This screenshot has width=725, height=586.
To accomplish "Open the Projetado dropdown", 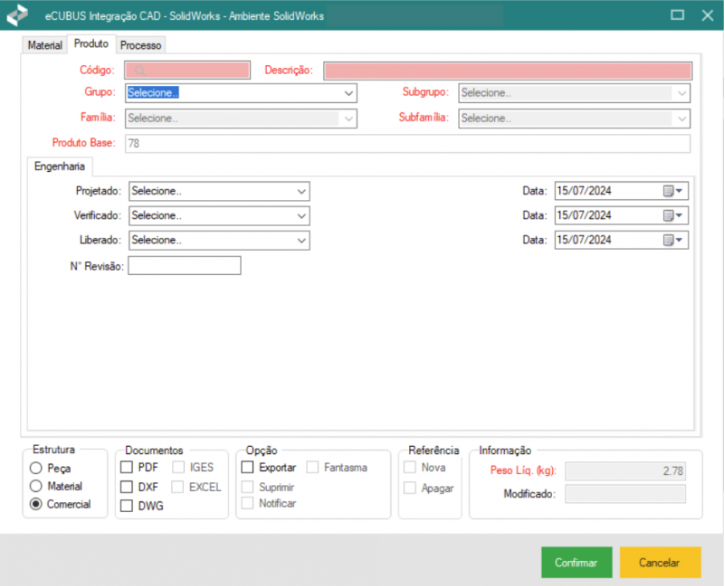I will (x=301, y=191).
